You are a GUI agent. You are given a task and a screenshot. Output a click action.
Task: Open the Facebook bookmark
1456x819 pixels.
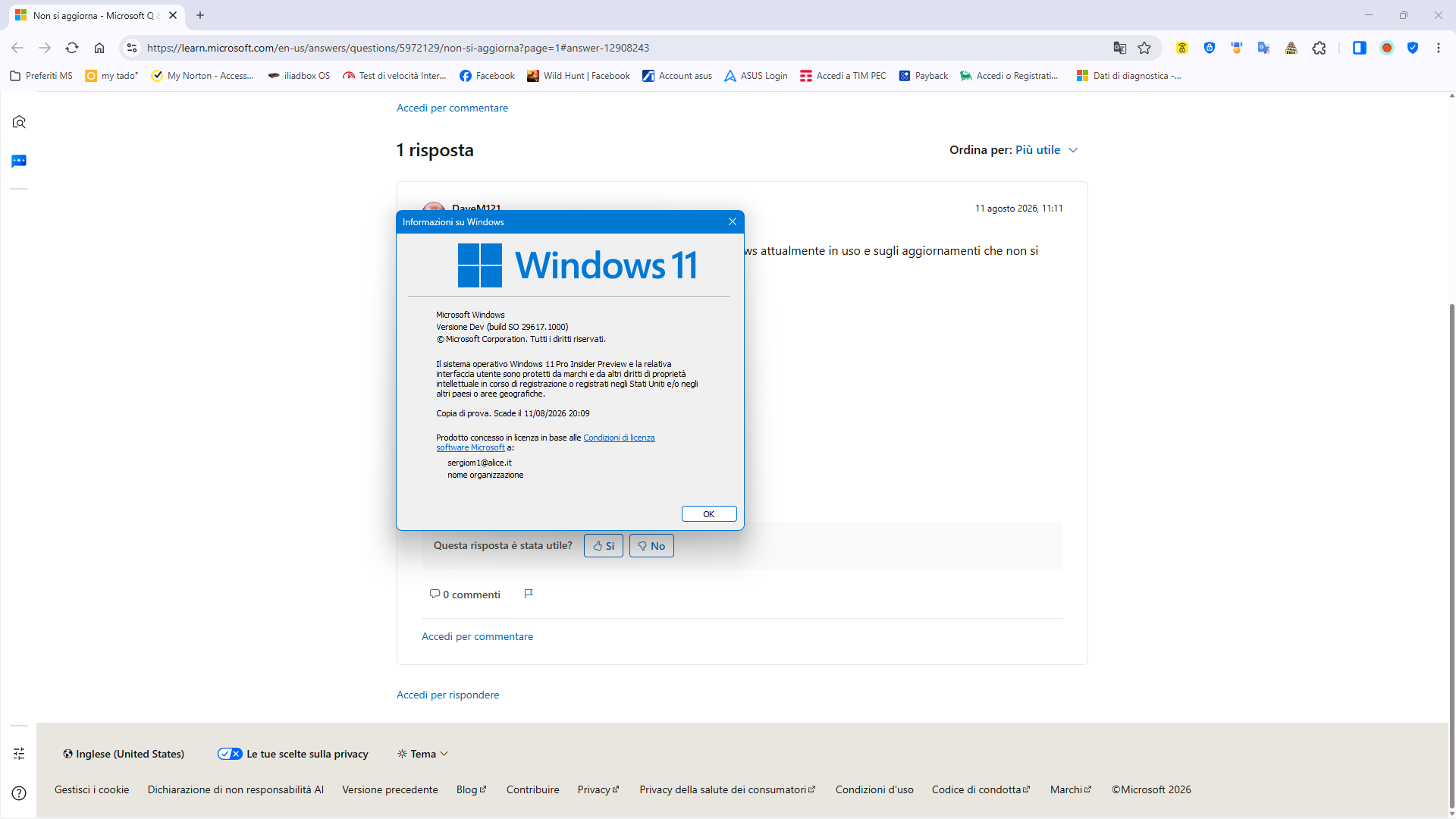point(487,76)
